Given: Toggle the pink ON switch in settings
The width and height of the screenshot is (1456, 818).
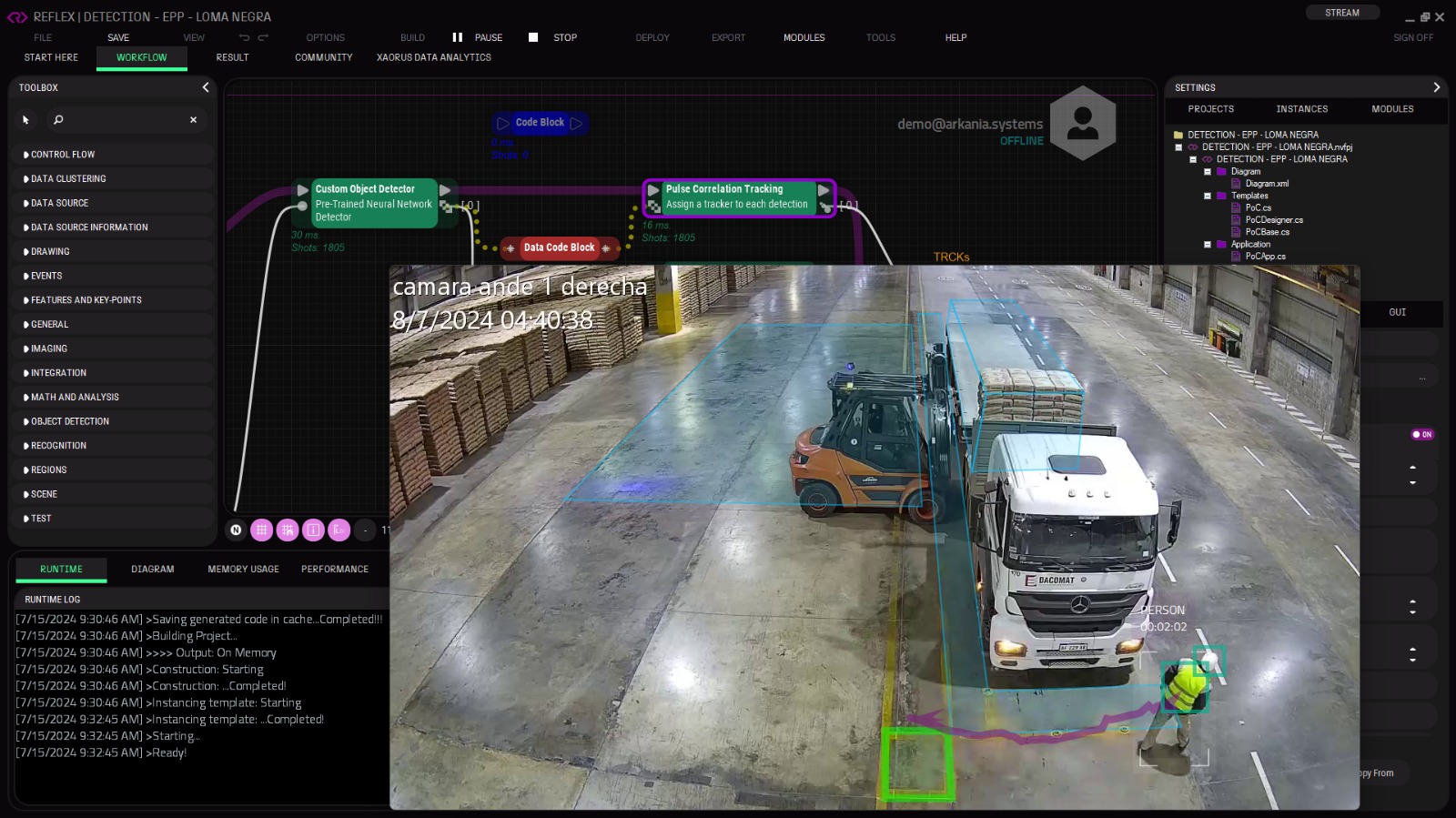Looking at the screenshot, I should [1421, 435].
